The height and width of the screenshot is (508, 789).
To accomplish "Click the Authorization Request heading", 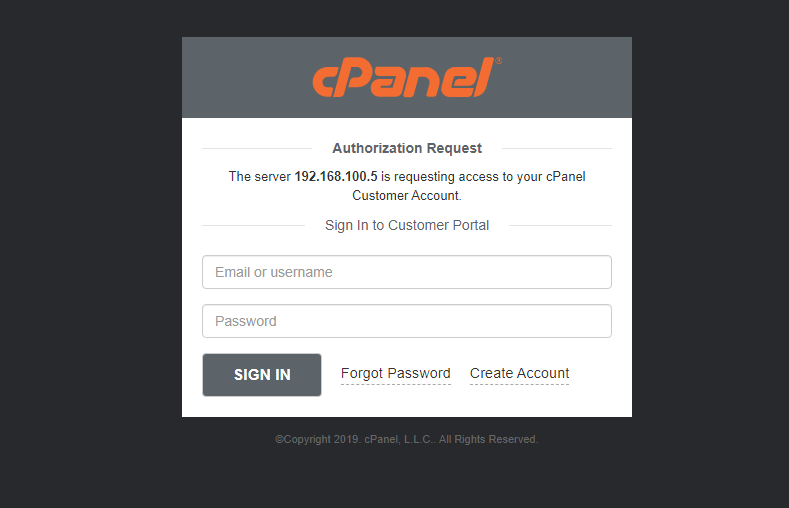I will (407, 148).
